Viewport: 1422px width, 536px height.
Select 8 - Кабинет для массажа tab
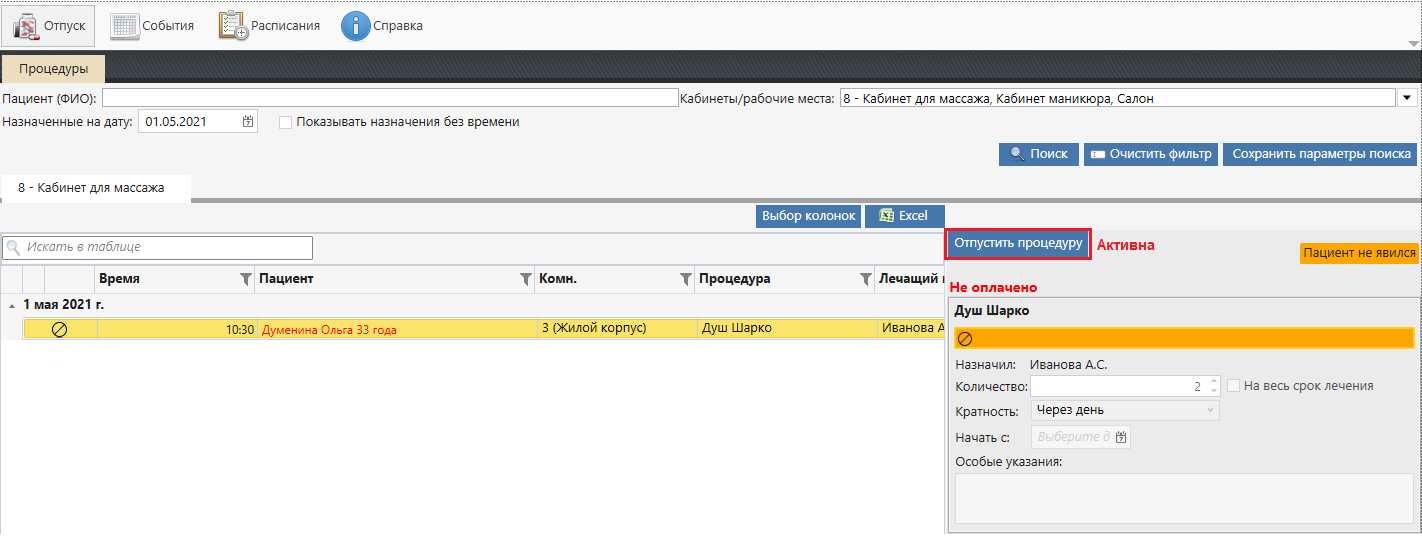click(91, 188)
